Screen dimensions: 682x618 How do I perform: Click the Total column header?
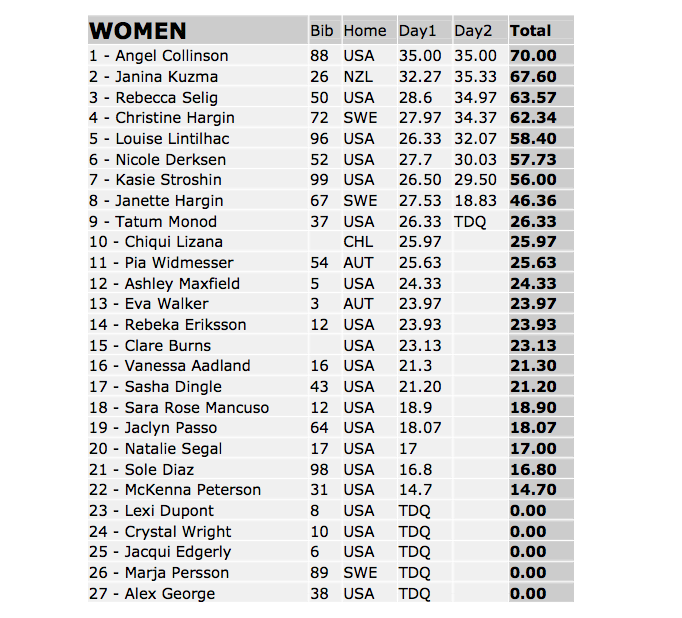(x=530, y=31)
